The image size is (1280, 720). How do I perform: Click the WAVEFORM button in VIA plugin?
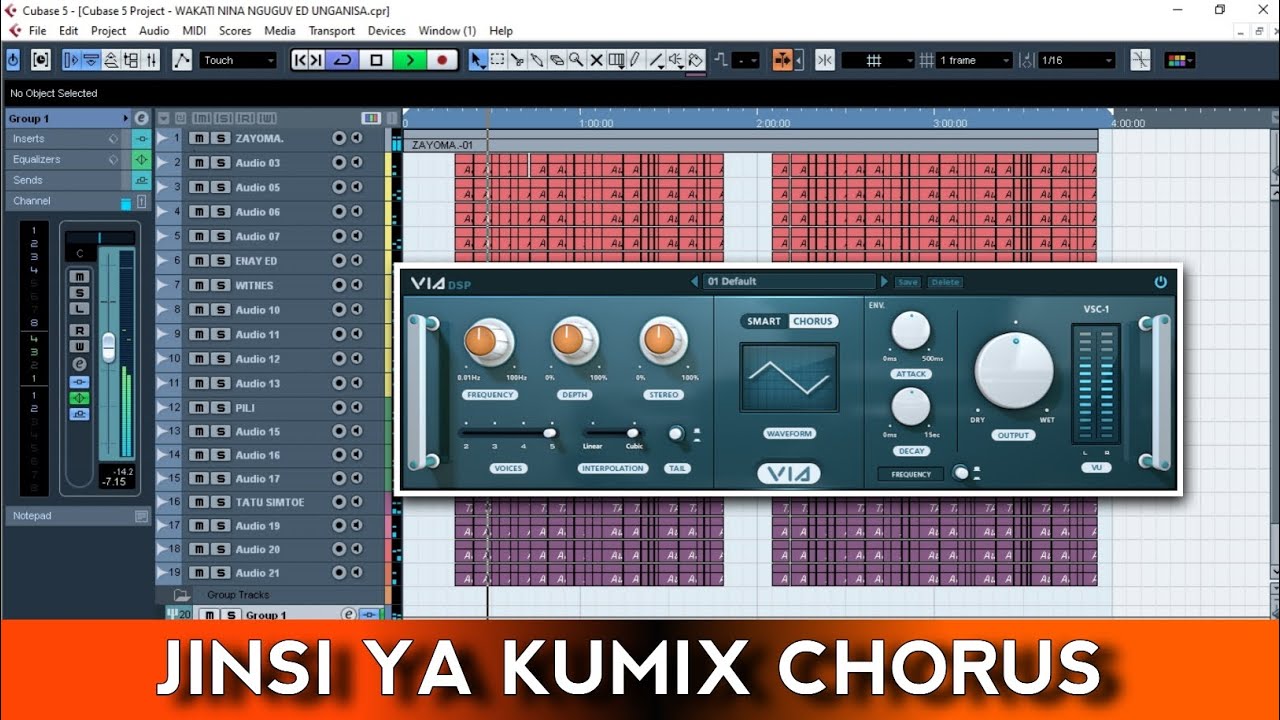click(x=790, y=434)
